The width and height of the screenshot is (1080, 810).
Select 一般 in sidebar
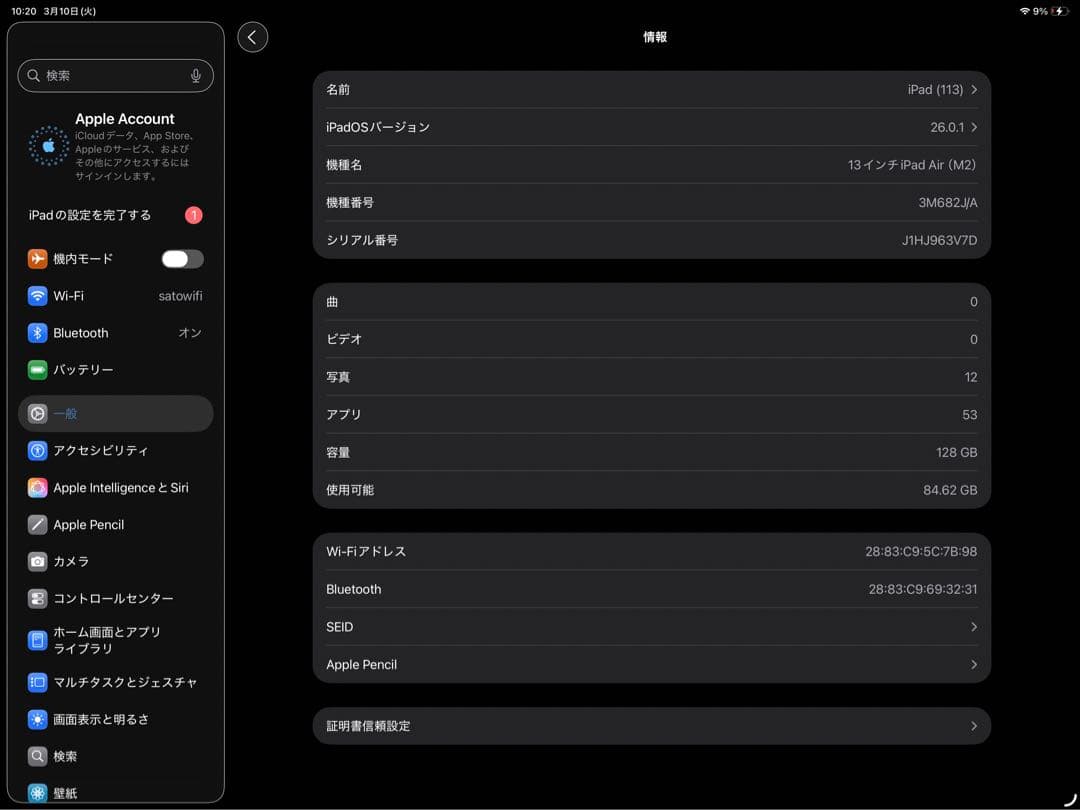(116, 413)
